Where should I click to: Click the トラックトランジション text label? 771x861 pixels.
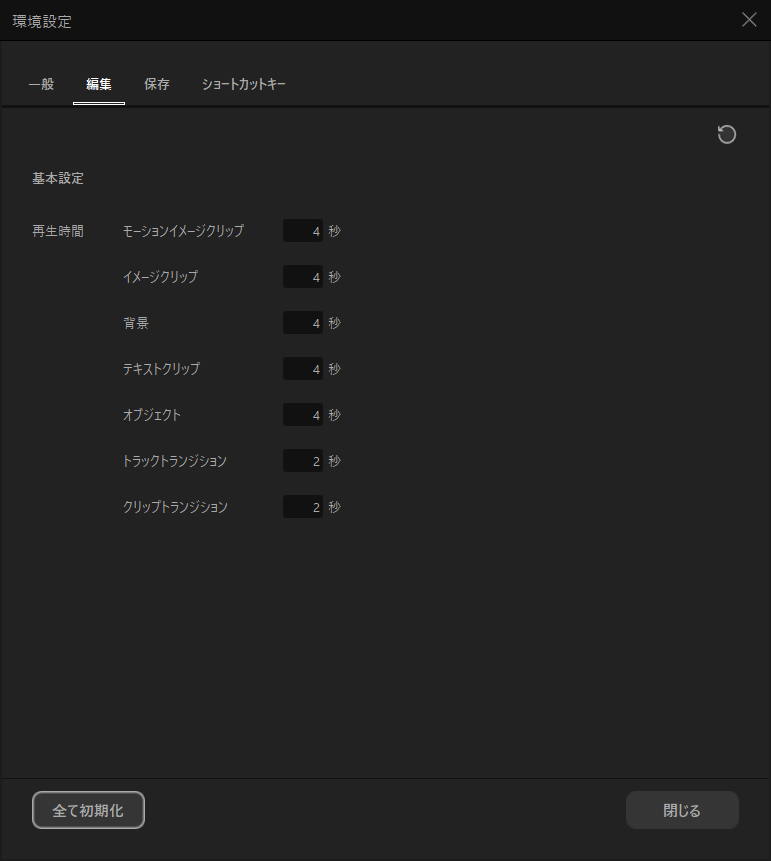(x=175, y=461)
